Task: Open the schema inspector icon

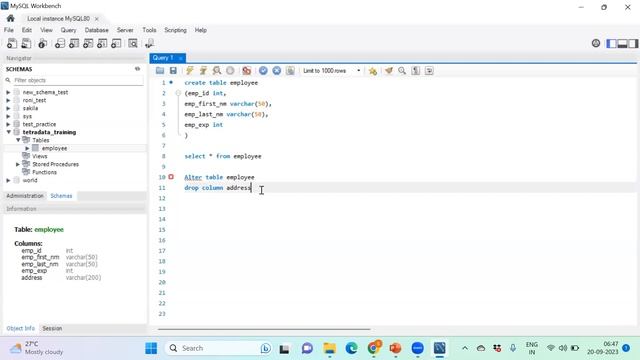Action: point(42,43)
